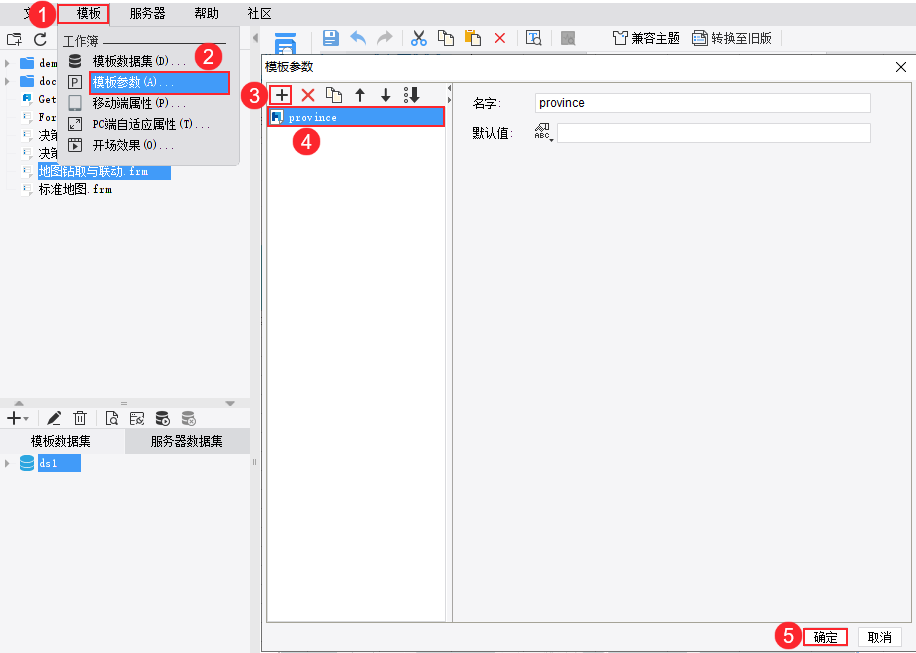This screenshot has width=916, height=653.
Task: Copy the selected parameter in dialog toolbar
Action: (334, 95)
